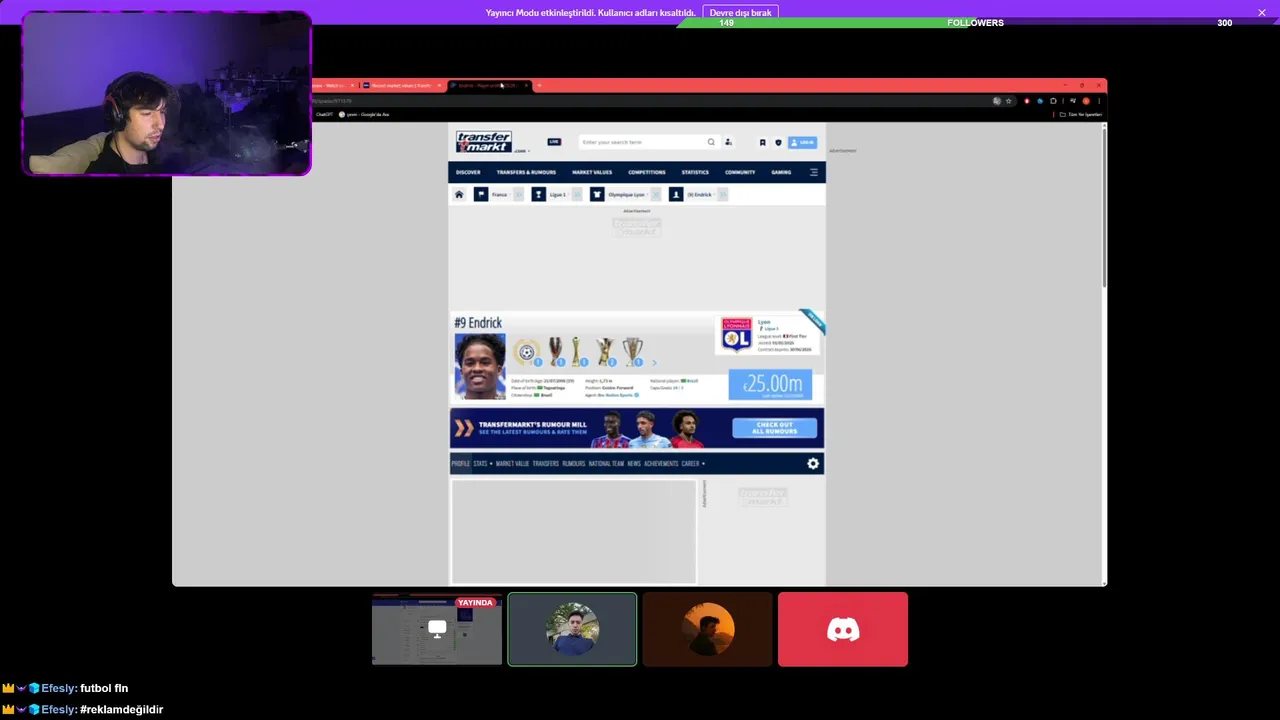Viewport: 1280px width, 720px height.
Task: Expand the Ligue 1 breadcrumb dropdown
Action: click(576, 194)
